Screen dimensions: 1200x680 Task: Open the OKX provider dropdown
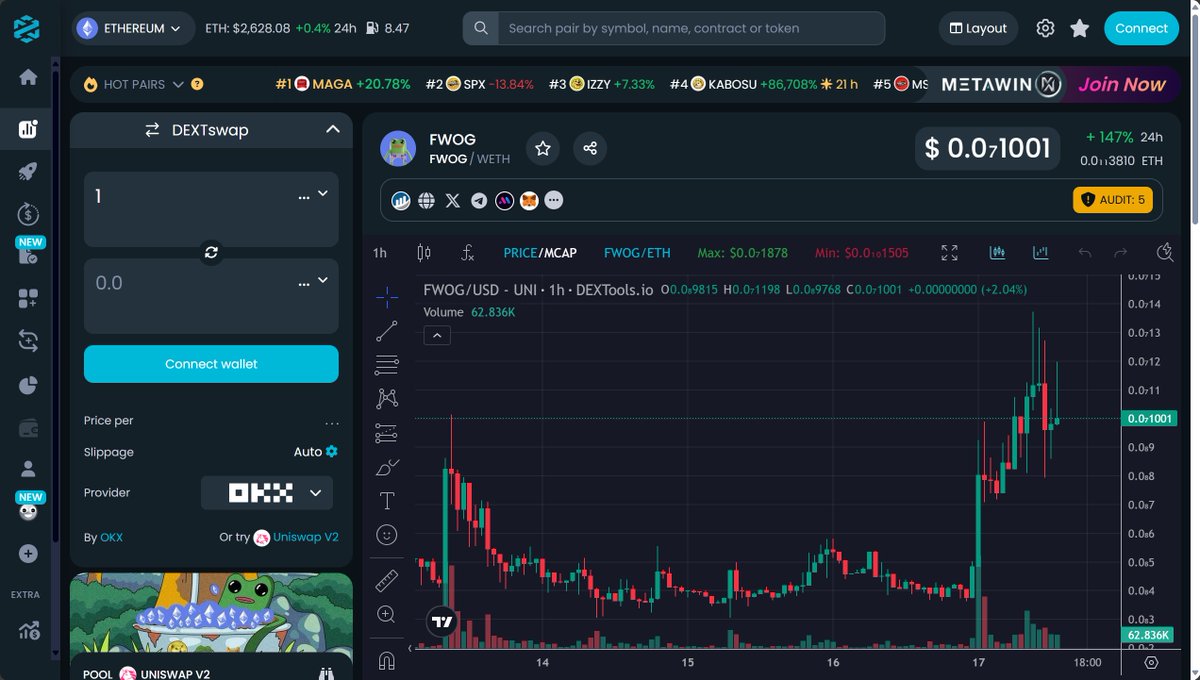[267, 493]
